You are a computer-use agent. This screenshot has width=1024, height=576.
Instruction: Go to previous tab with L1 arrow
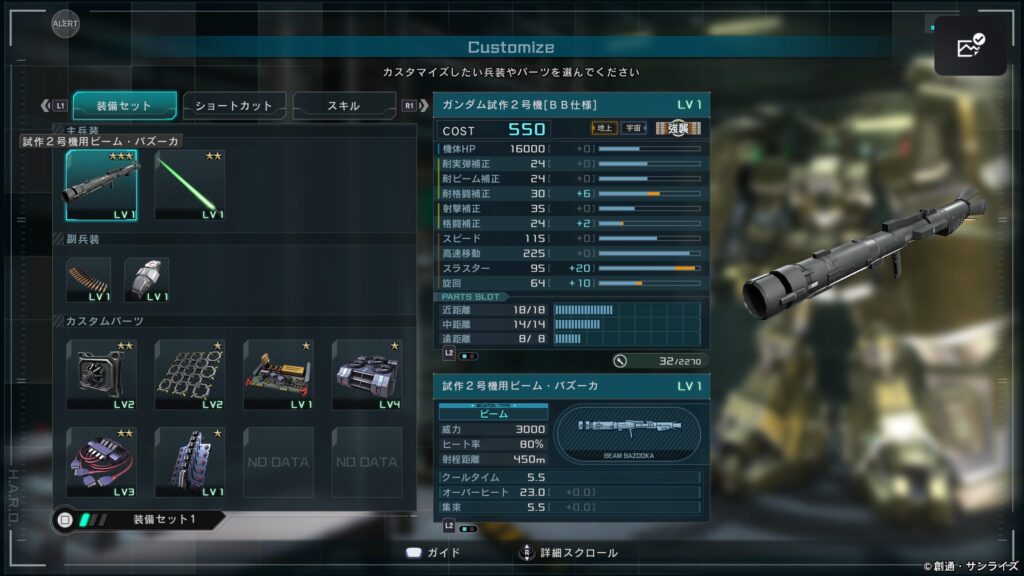54,105
